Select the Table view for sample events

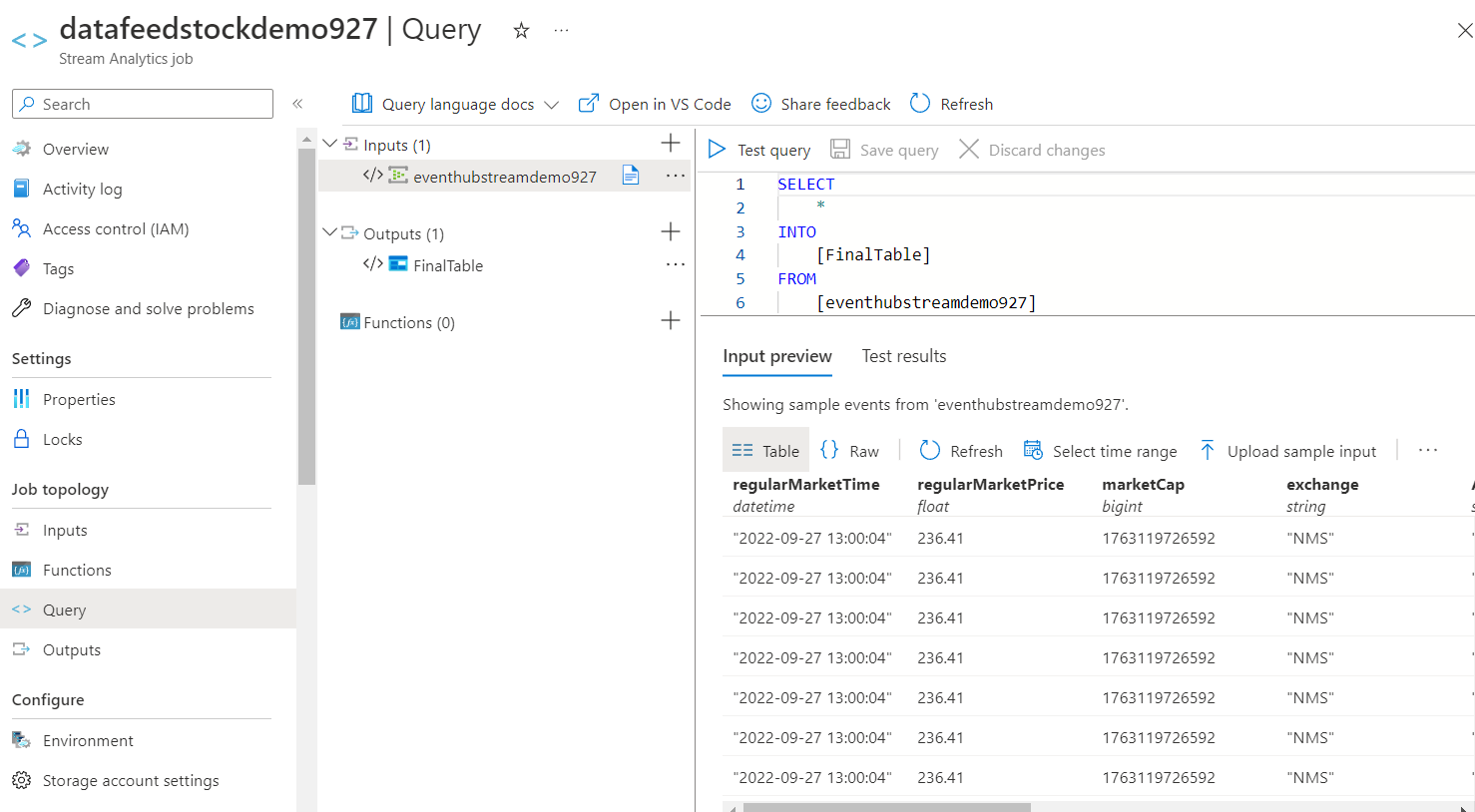pos(765,450)
